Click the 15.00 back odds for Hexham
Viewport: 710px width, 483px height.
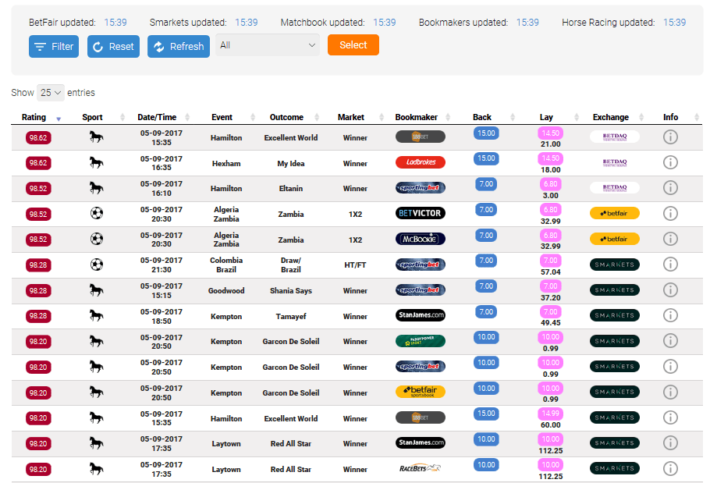(486, 158)
